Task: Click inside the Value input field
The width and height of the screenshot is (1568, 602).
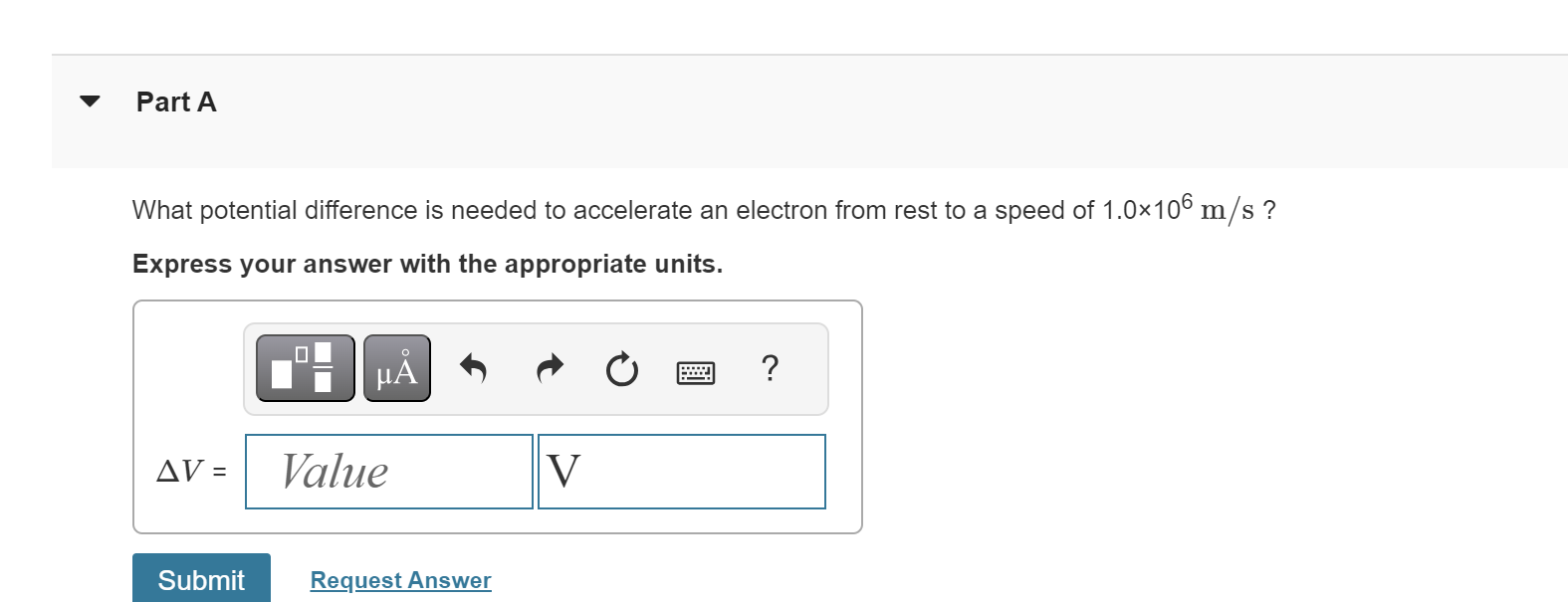Action: click(388, 471)
